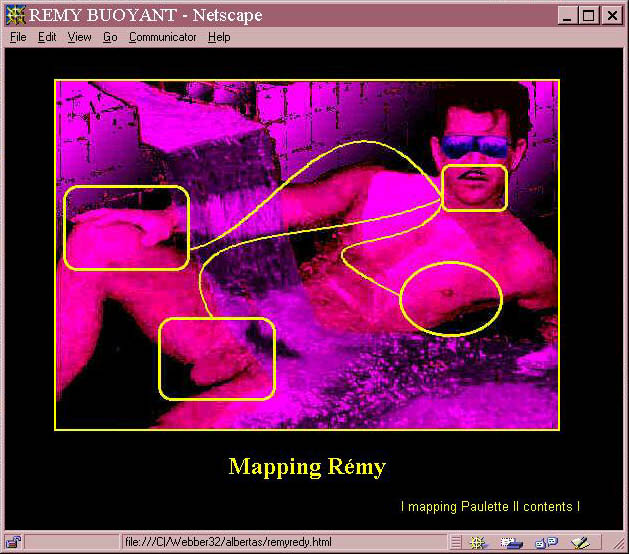
Task: Open Navigator from the component bar
Action: 478,543
